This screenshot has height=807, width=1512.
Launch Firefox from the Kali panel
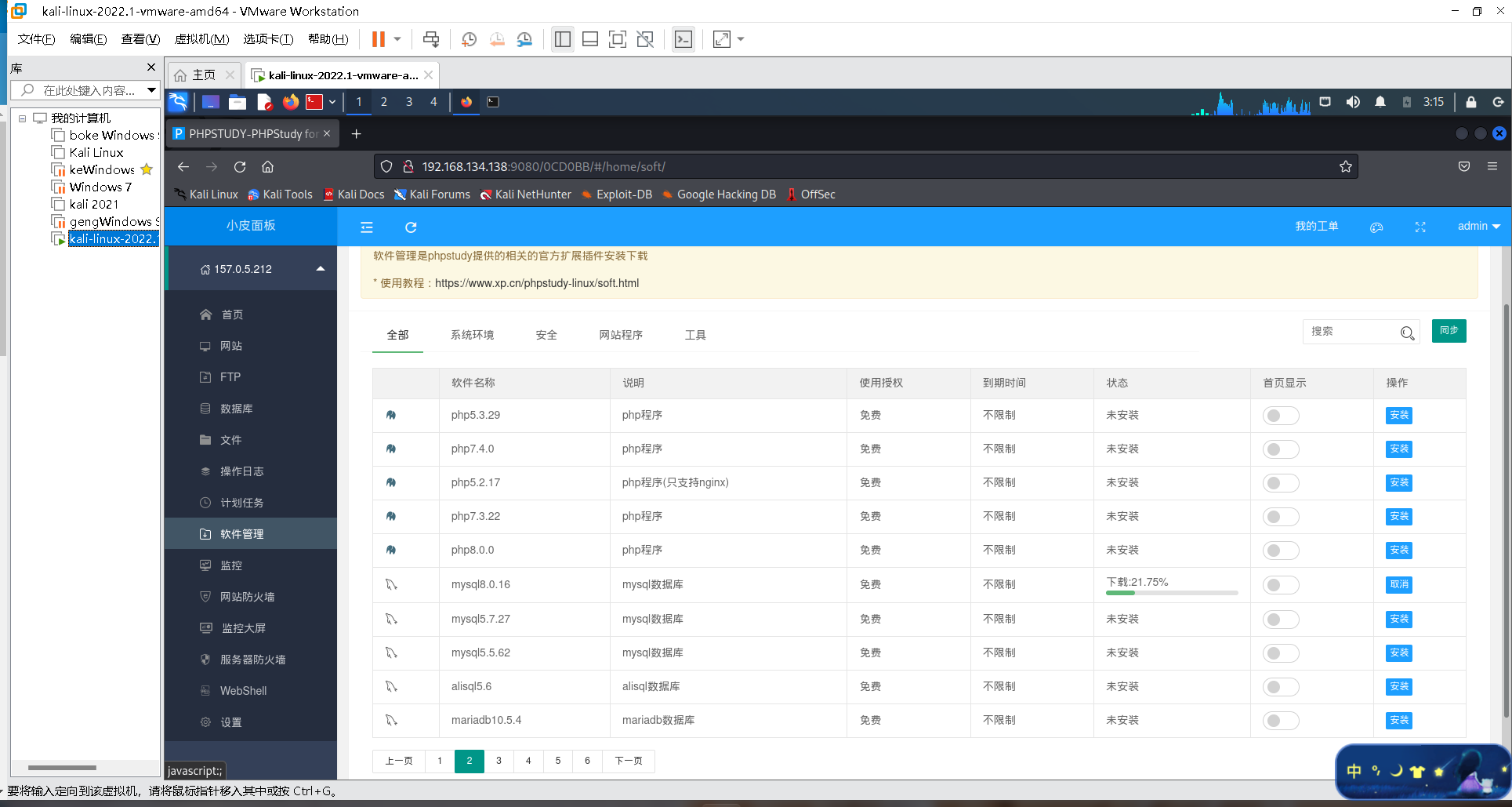[291, 102]
